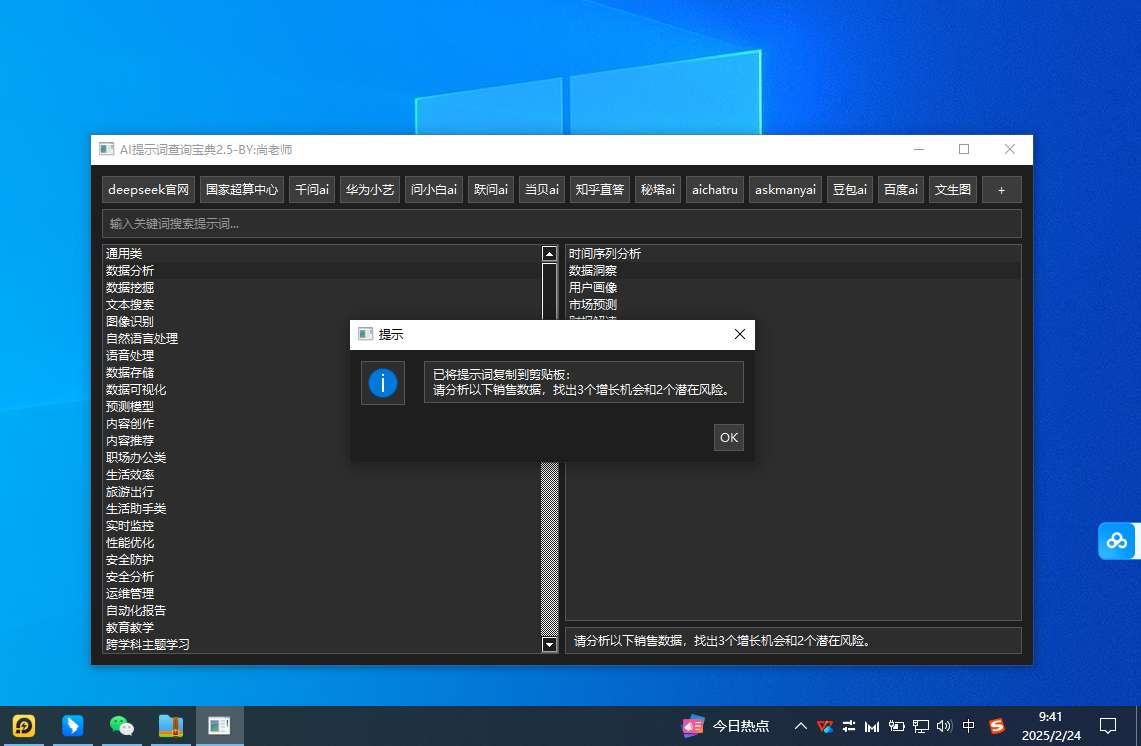Close the 提示 dialog with its X
Image resolution: width=1141 pixels, height=746 pixels.
click(x=739, y=334)
